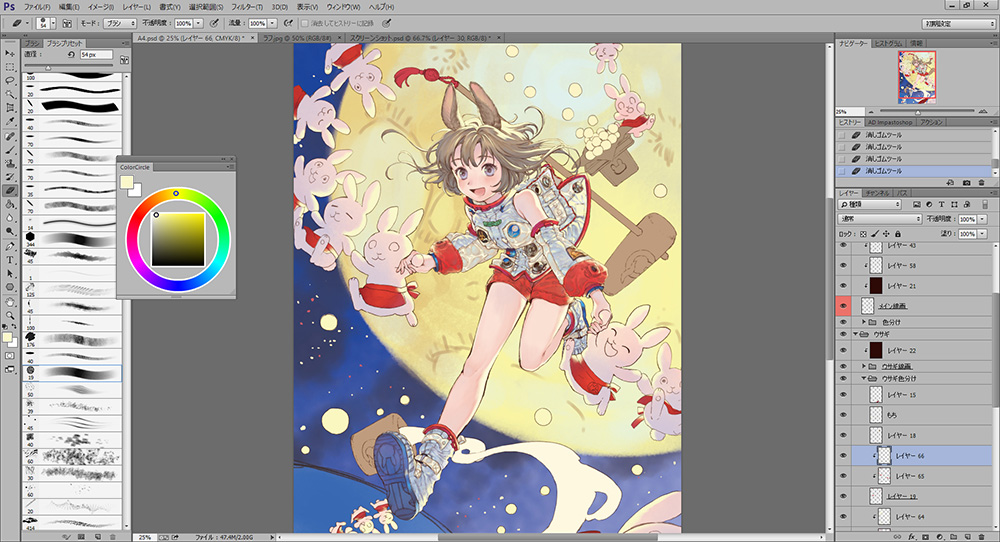This screenshot has width=1000, height=542.
Task: Enable erase to history checkbox
Action: click(x=305, y=23)
